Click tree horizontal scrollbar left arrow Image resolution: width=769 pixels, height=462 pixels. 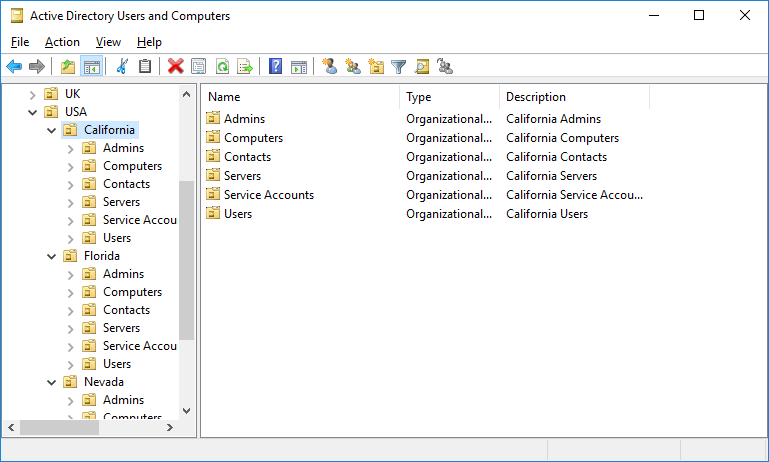(x=11, y=428)
